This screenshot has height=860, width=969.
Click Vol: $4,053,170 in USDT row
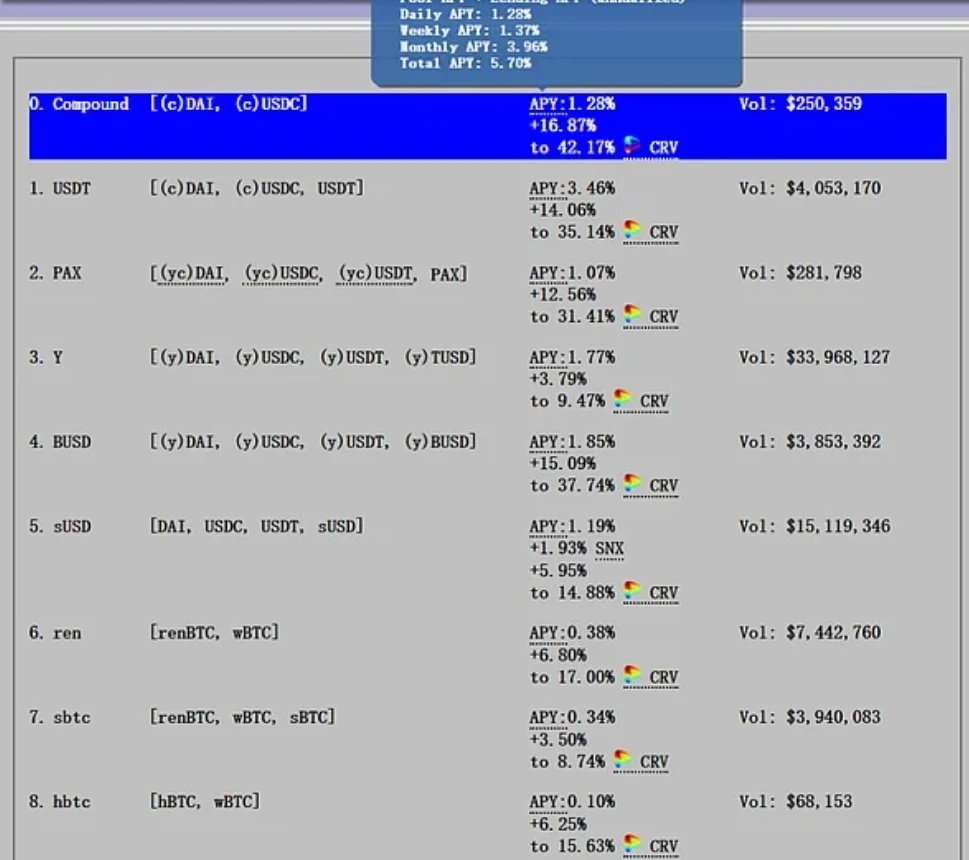810,188
